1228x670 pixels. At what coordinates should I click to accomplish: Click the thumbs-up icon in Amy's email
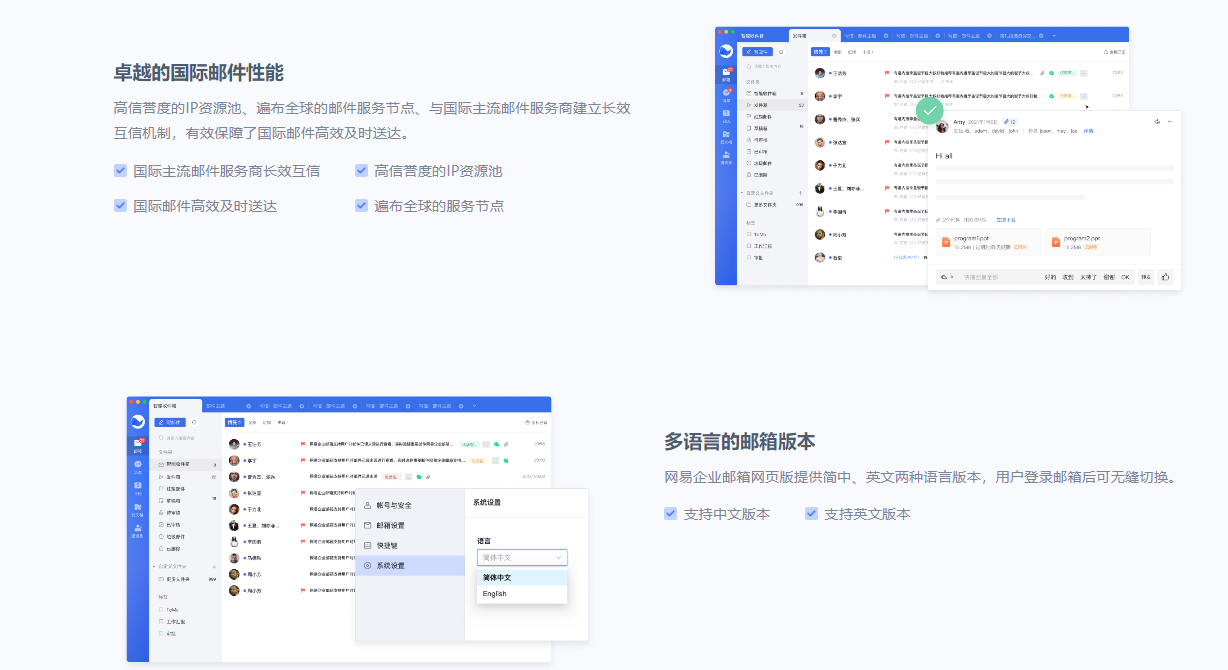click(1165, 277)
